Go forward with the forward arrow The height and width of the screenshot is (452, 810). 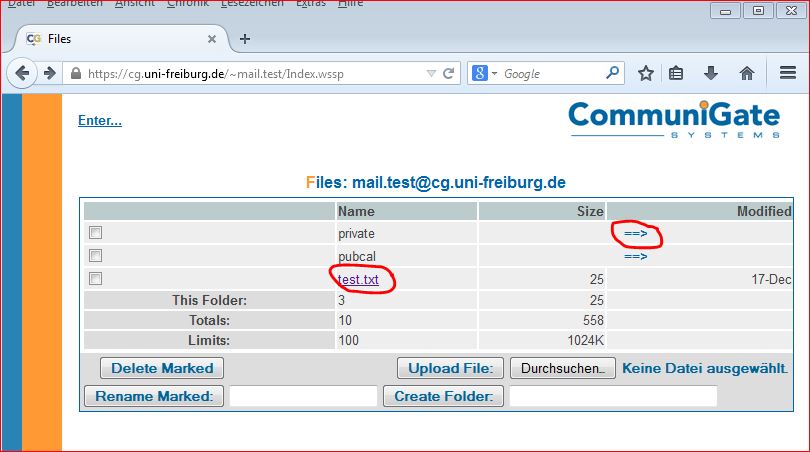pyautogui.click(x=50, y=73)
